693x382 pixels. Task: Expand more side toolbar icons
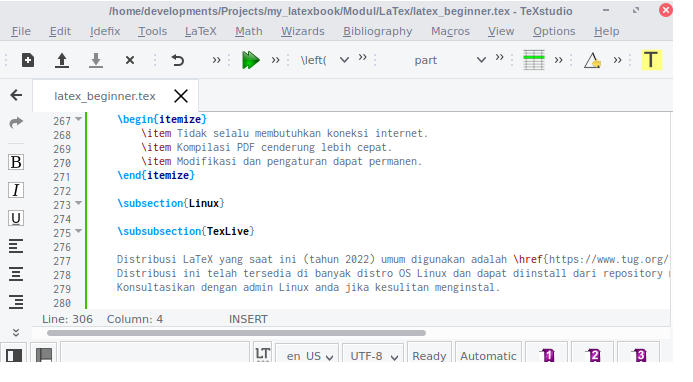coord(16,332)
